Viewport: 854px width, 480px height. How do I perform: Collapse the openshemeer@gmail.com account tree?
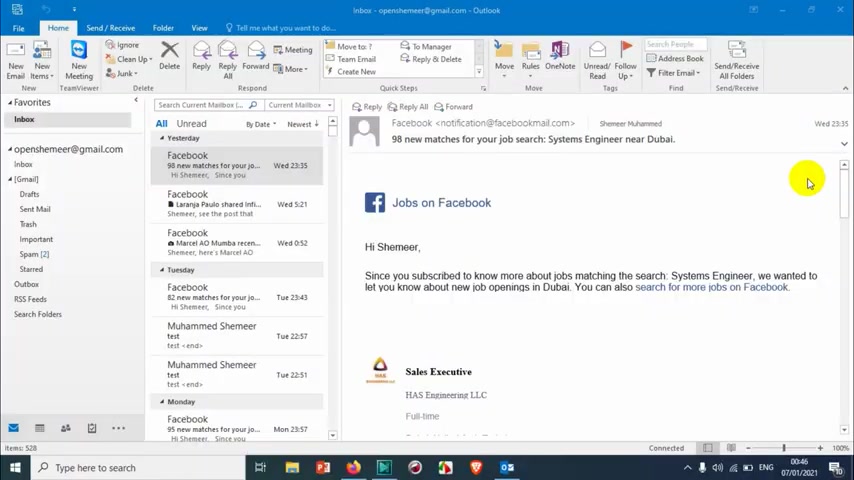10,149
